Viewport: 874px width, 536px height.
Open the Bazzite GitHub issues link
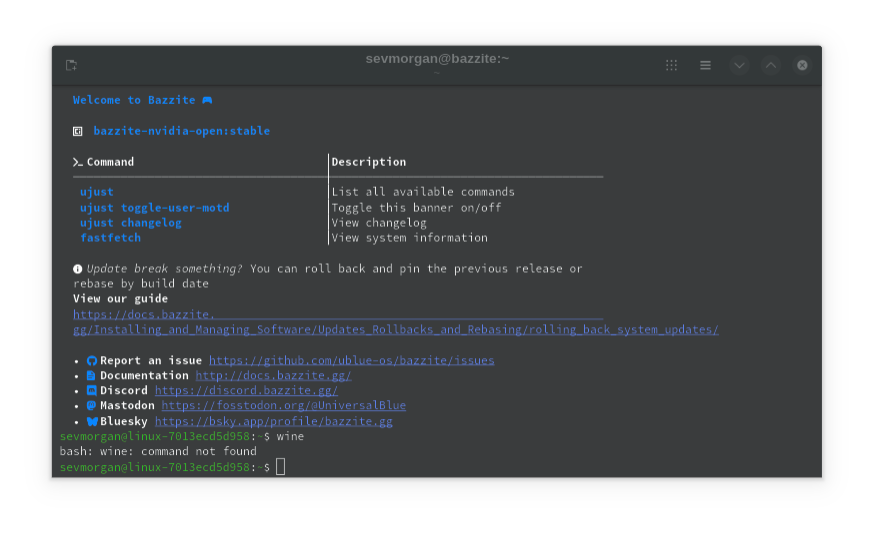pyautogui.click(x=351, y=360)
